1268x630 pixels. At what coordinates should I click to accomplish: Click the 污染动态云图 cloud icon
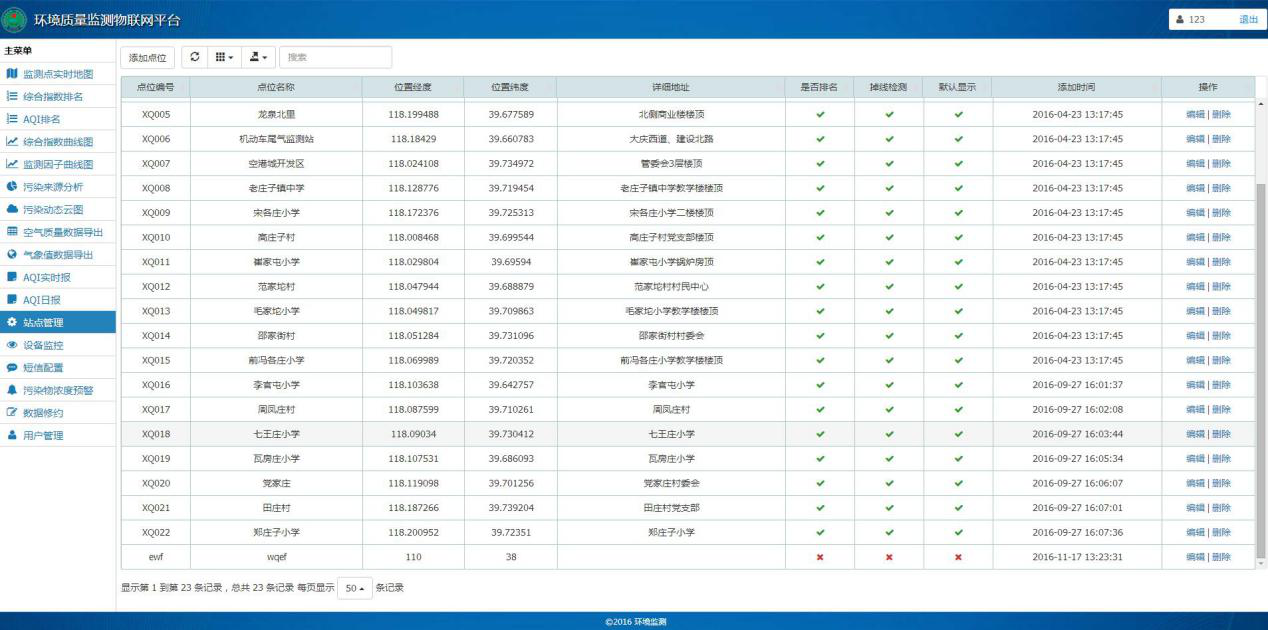tap(12, 209)
